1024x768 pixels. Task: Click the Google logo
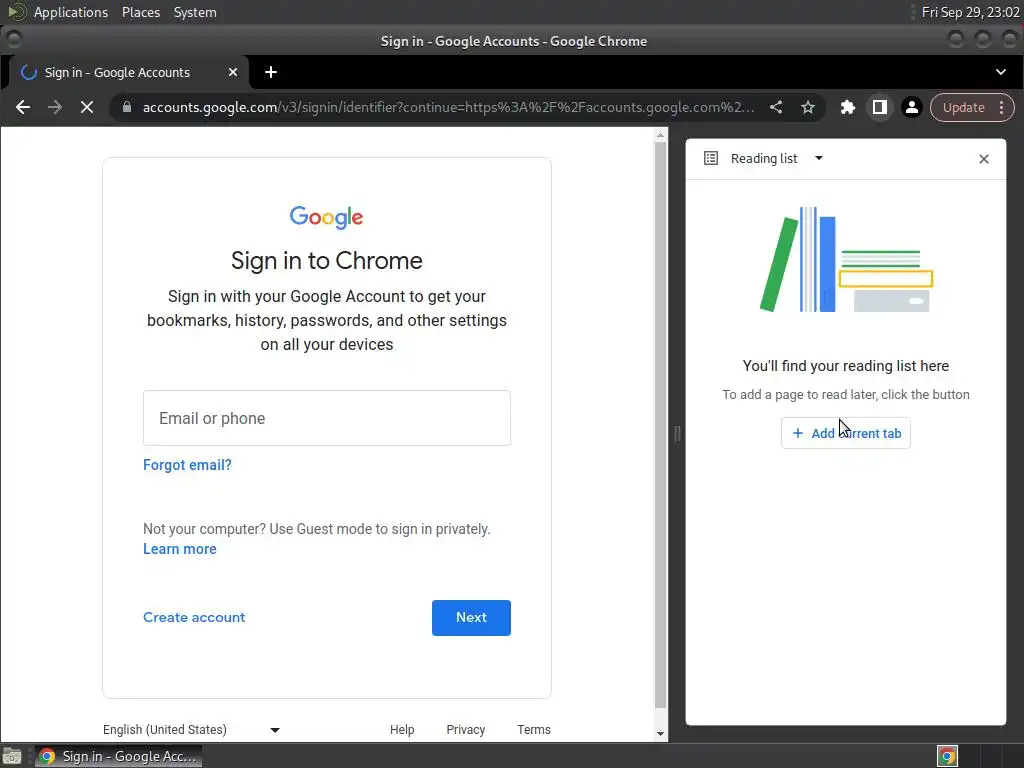[x=327, y=217]
